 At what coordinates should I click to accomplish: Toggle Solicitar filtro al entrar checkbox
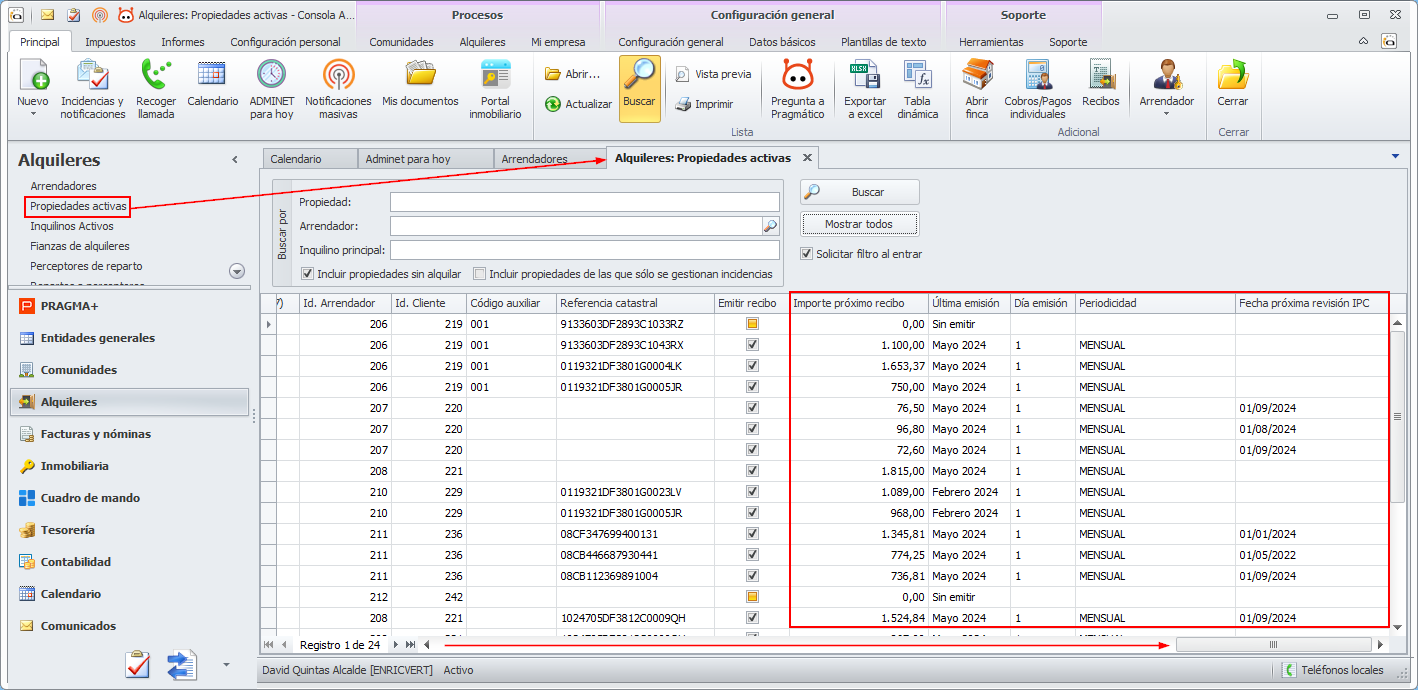pyautogui.click(x=807, y=254)
